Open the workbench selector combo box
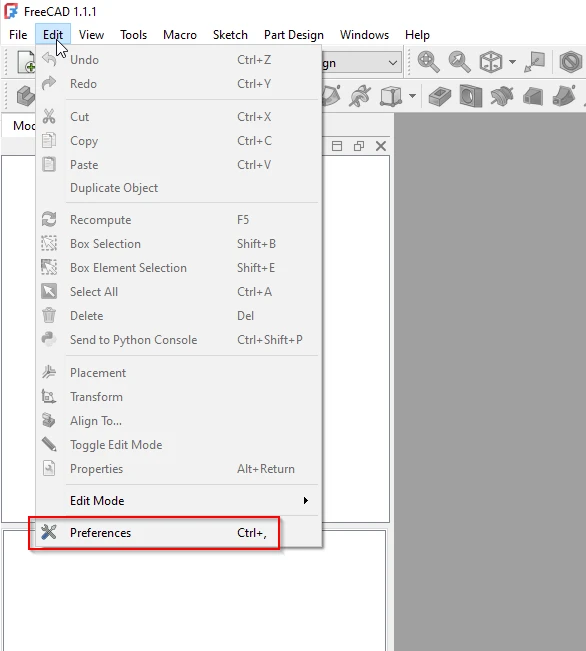 pyautogui.click(x=361, y=63)
